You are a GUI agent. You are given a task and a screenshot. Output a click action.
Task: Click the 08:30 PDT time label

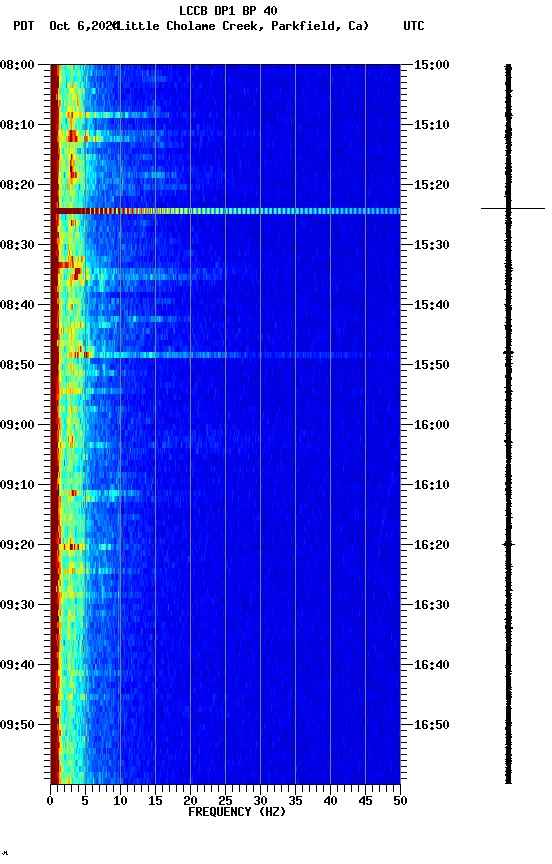point(17,245)
